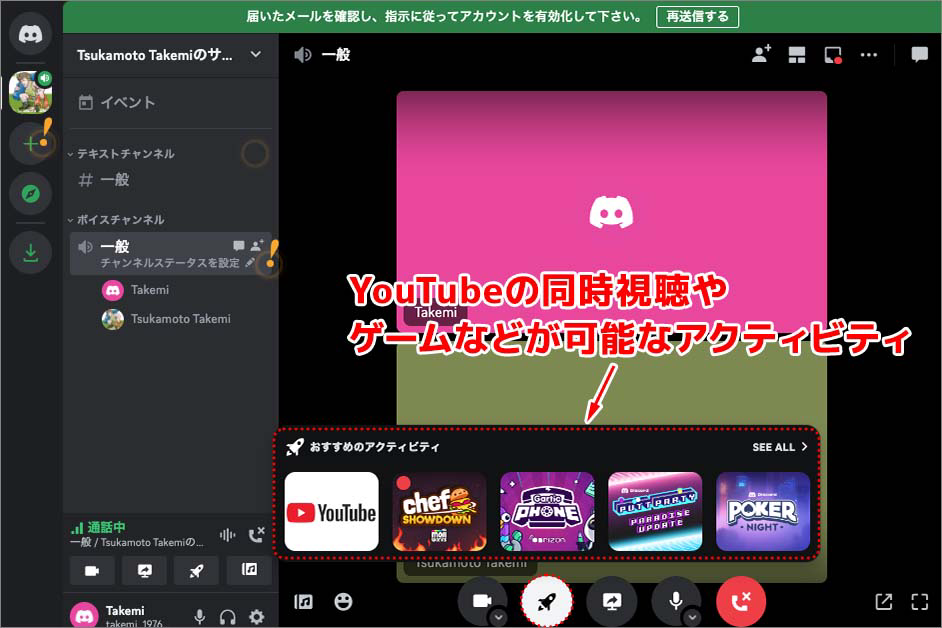This screenshot has width=942, height=628.
Task: Click the download apps icon
Action: pos(30,253)
